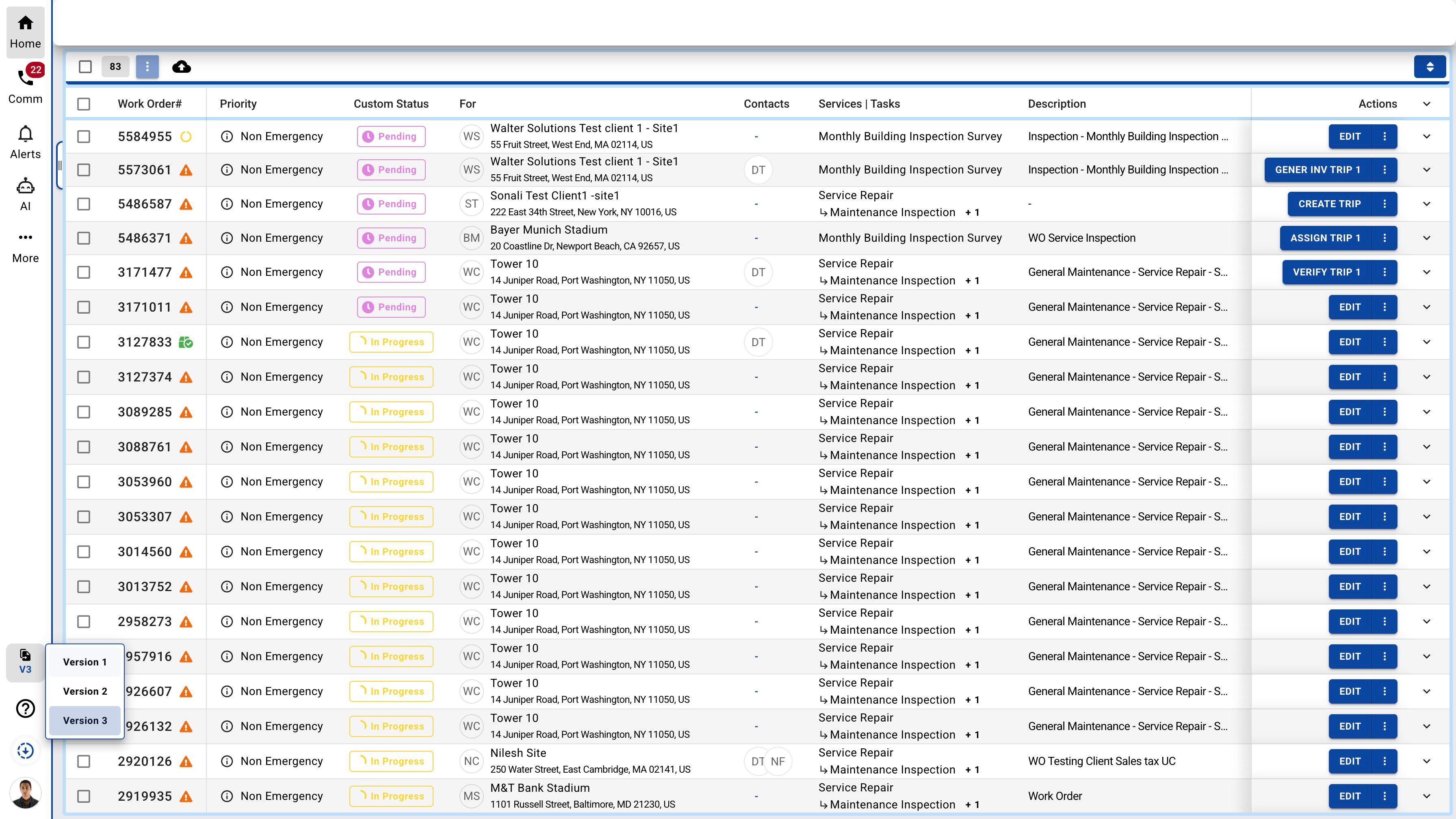Screen dimensions: 1456x819
Task: Open kebab dropdown next to CREATE TRIP
Action: click(1385, 204)
